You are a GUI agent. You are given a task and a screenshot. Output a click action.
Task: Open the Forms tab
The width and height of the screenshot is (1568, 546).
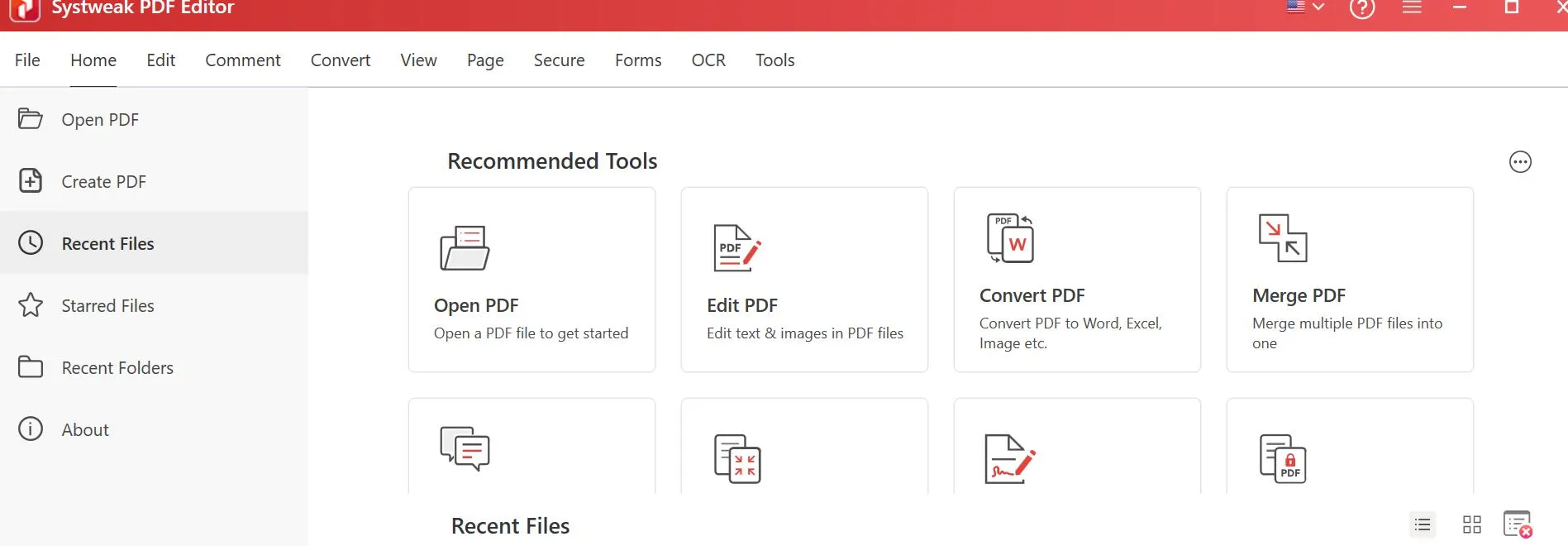coord(638,60)
